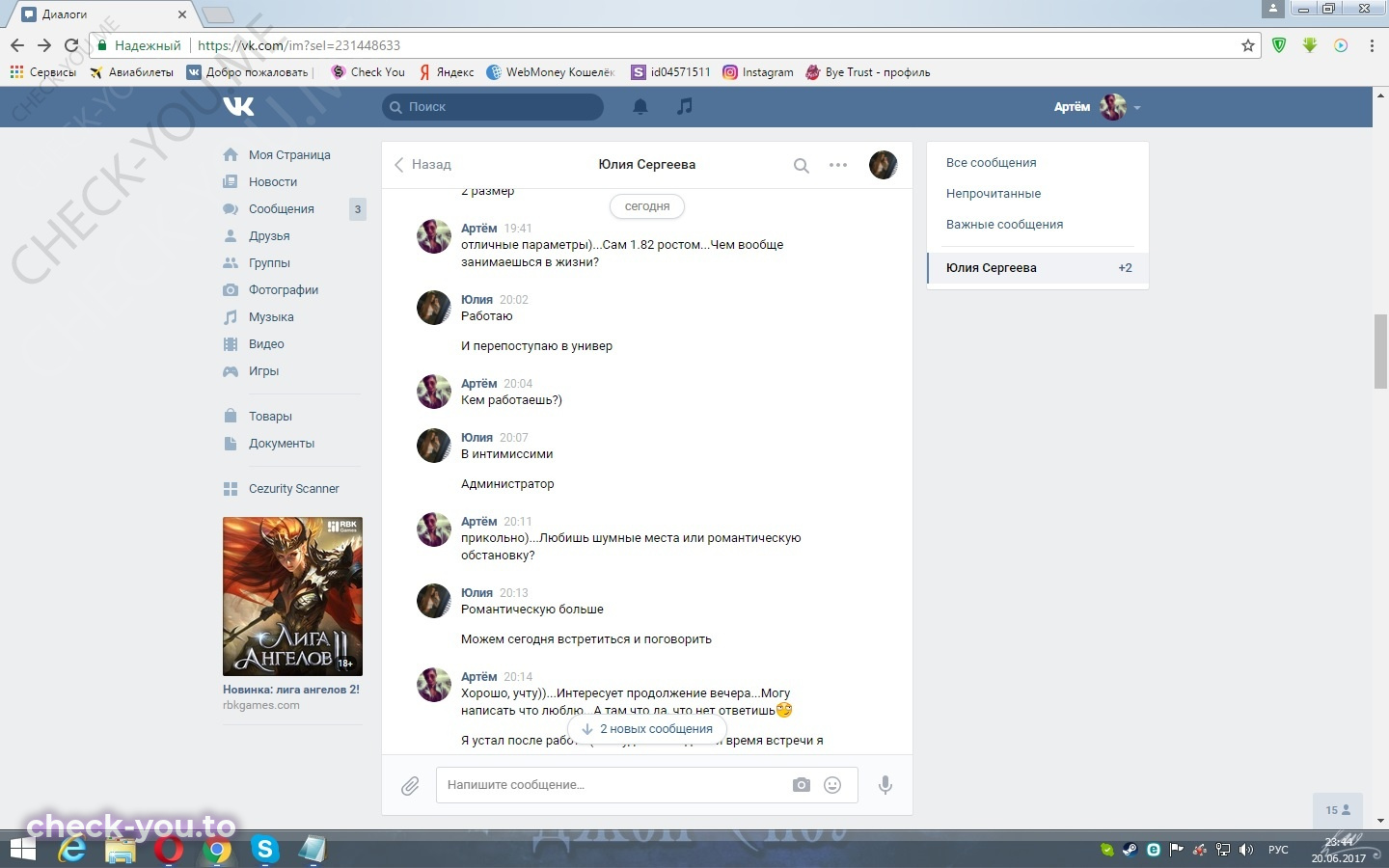Open Chrome's three-dot menu
Viewport: 1389px width, 868px height.
(x=1372, y=45)
